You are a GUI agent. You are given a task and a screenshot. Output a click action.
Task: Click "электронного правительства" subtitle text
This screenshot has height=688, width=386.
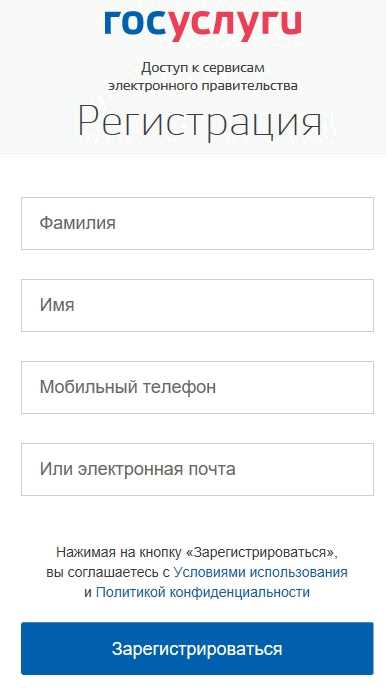(203, 85)
